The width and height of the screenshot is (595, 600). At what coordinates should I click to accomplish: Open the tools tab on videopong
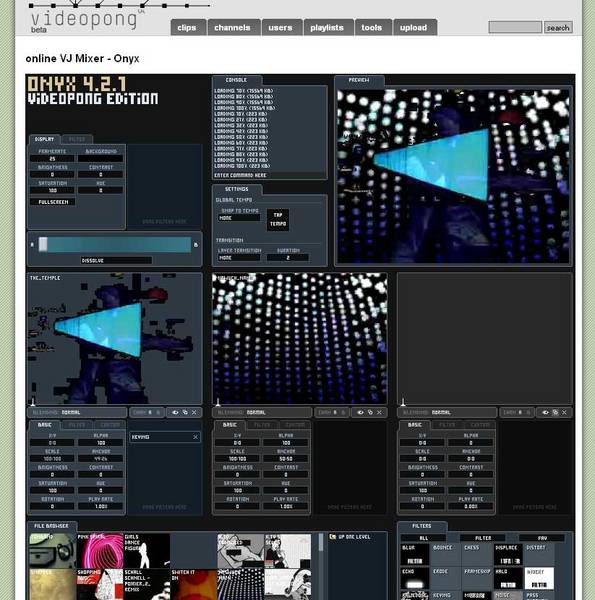click(x=372, y=28)
